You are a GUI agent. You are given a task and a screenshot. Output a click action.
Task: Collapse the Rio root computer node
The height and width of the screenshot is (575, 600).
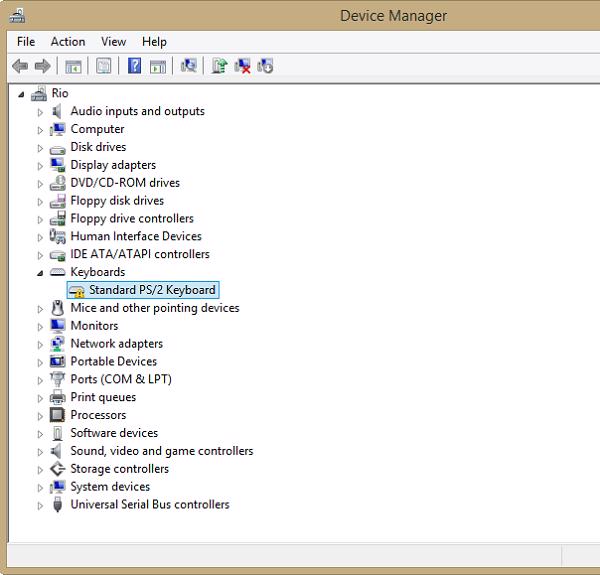pyautogui.click(x=23, y=94)
